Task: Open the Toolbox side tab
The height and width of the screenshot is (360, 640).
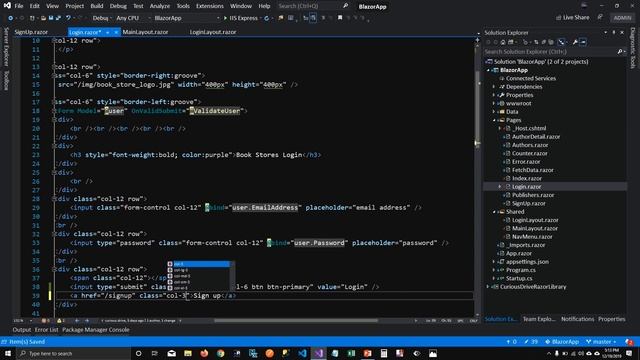Action: point(6,80)
